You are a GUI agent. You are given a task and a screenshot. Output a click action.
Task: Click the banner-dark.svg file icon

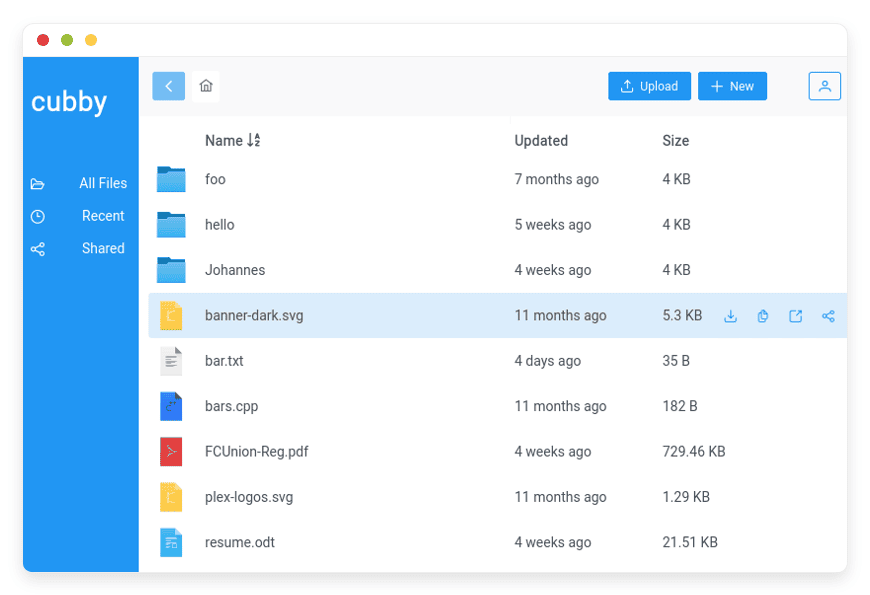pyautogui.click(x=171, y=316)
